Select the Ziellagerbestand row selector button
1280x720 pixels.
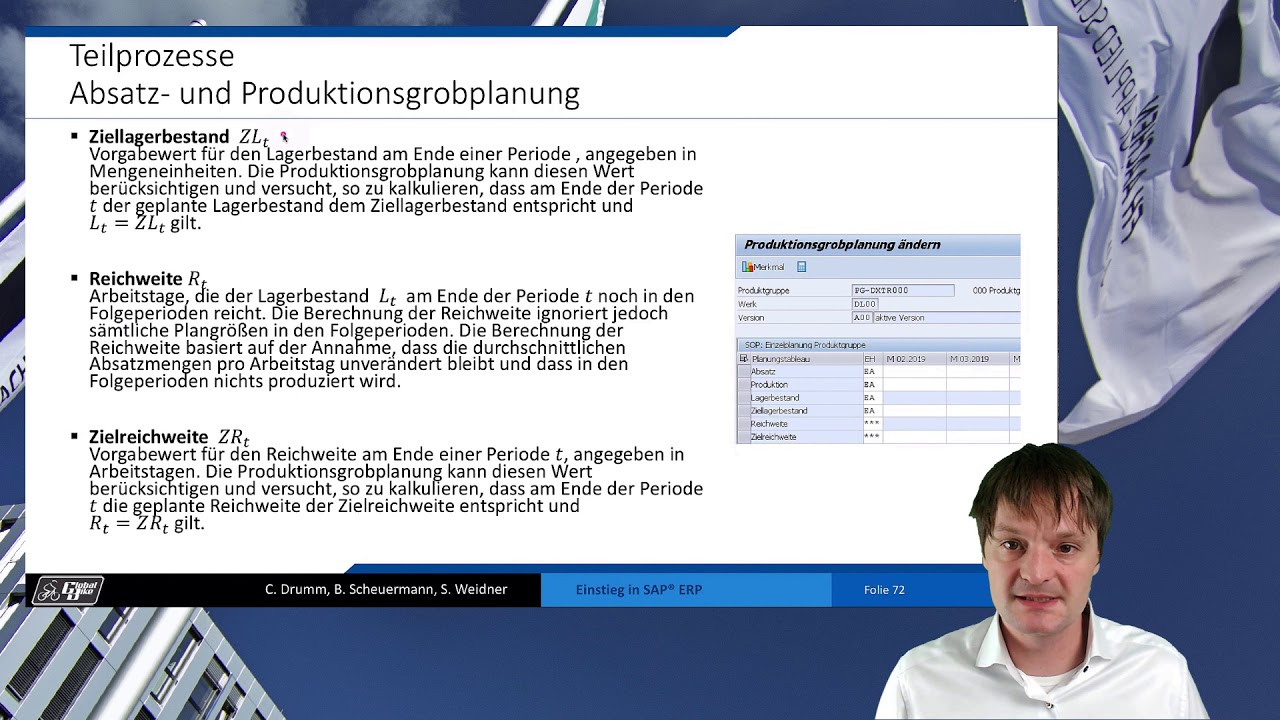[743, 411]
